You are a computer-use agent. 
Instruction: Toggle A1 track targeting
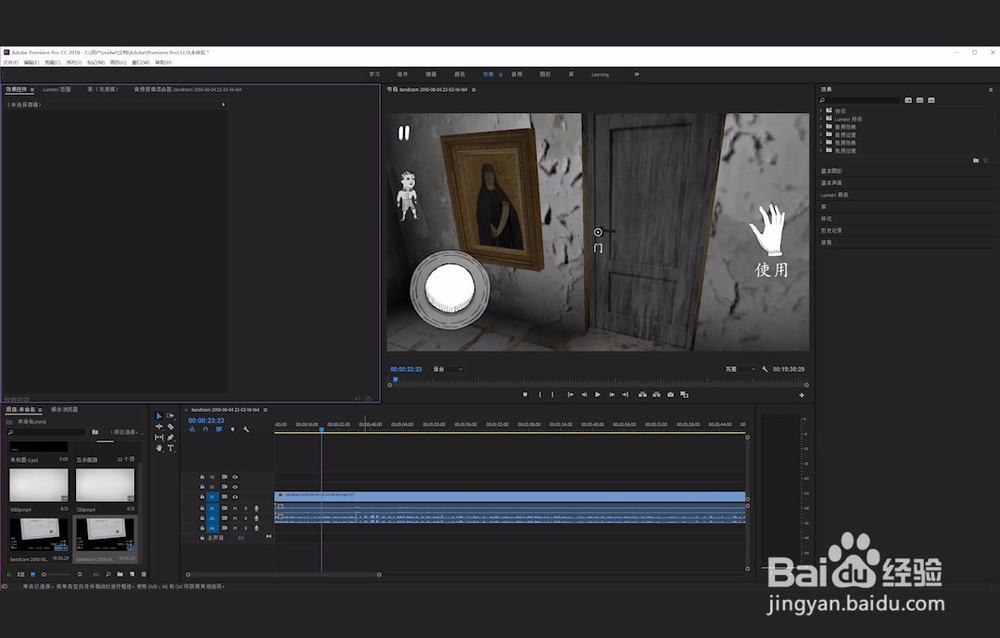212,508
